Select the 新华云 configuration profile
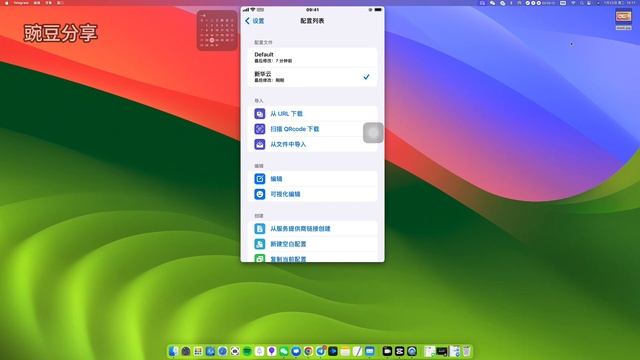The width and height of the screenshot is (640, 360). [x=312, y=77]
